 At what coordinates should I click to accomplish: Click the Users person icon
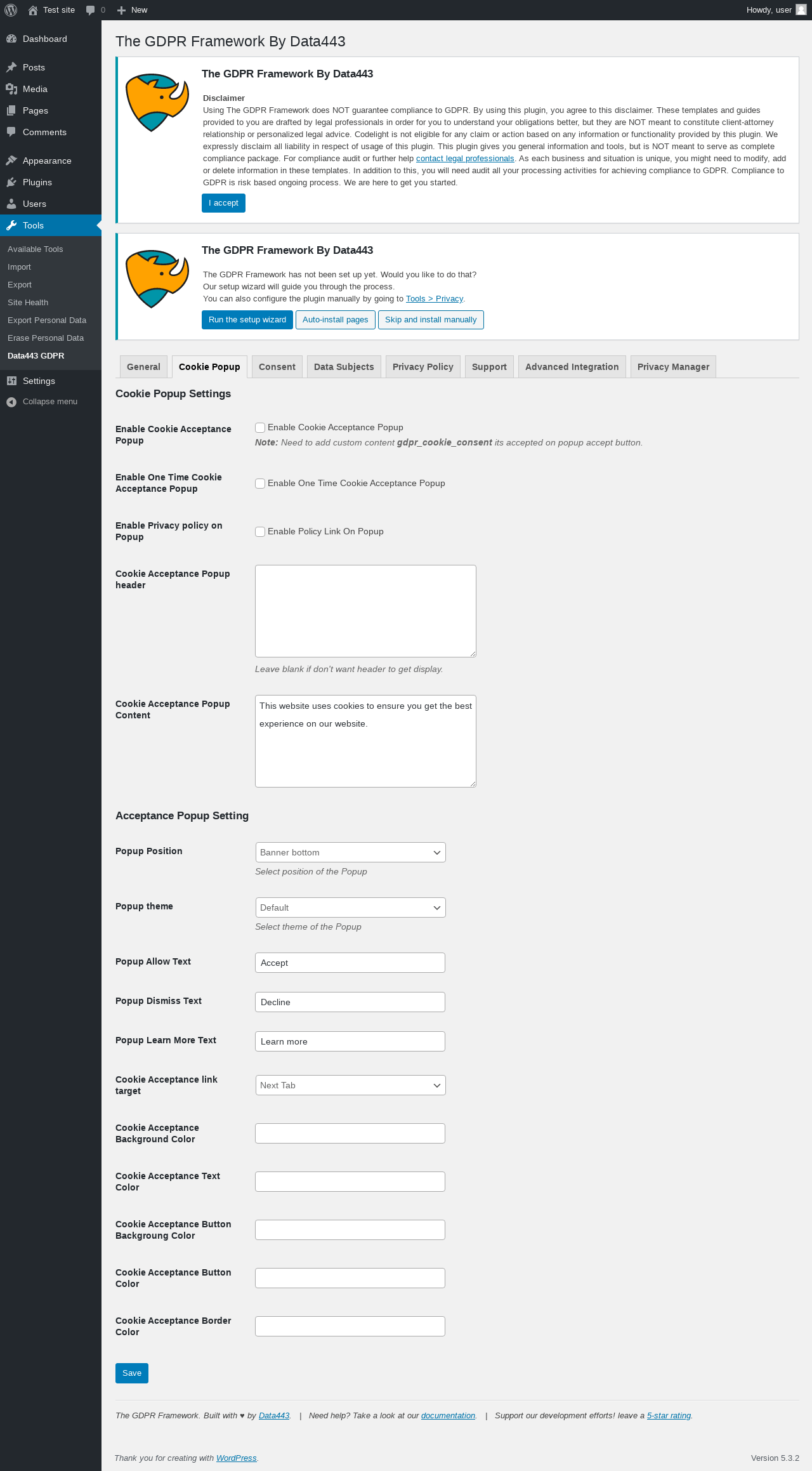11,204
